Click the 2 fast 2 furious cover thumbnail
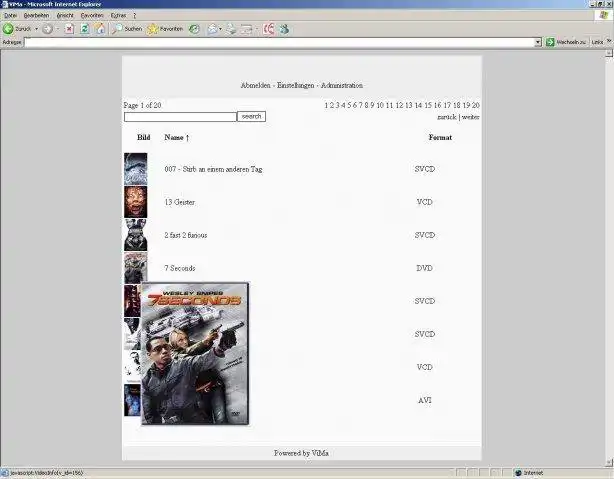Viewport: 614px width, 479px height. coord(135,235)
